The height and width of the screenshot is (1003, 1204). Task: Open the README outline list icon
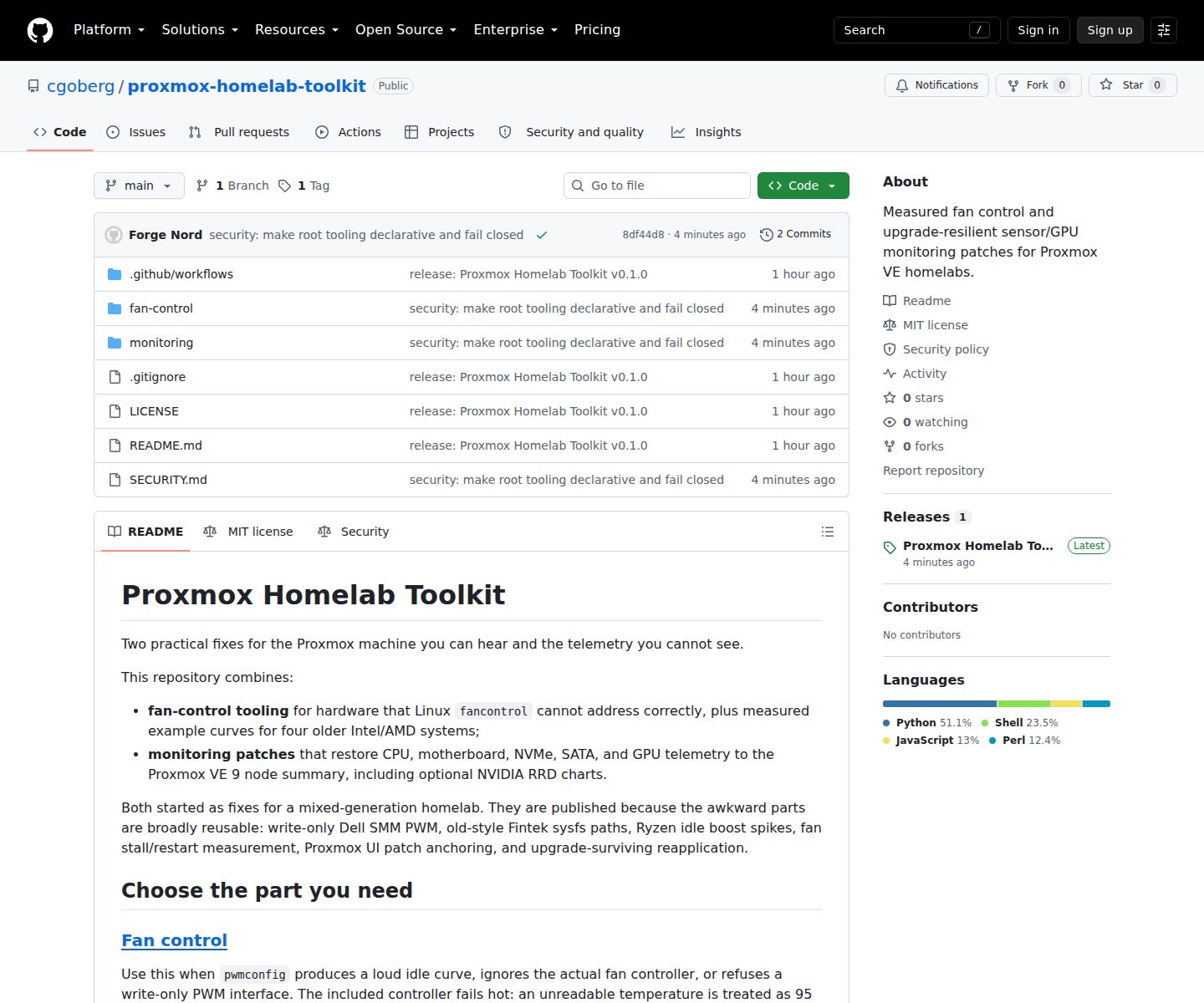[828, 532]
